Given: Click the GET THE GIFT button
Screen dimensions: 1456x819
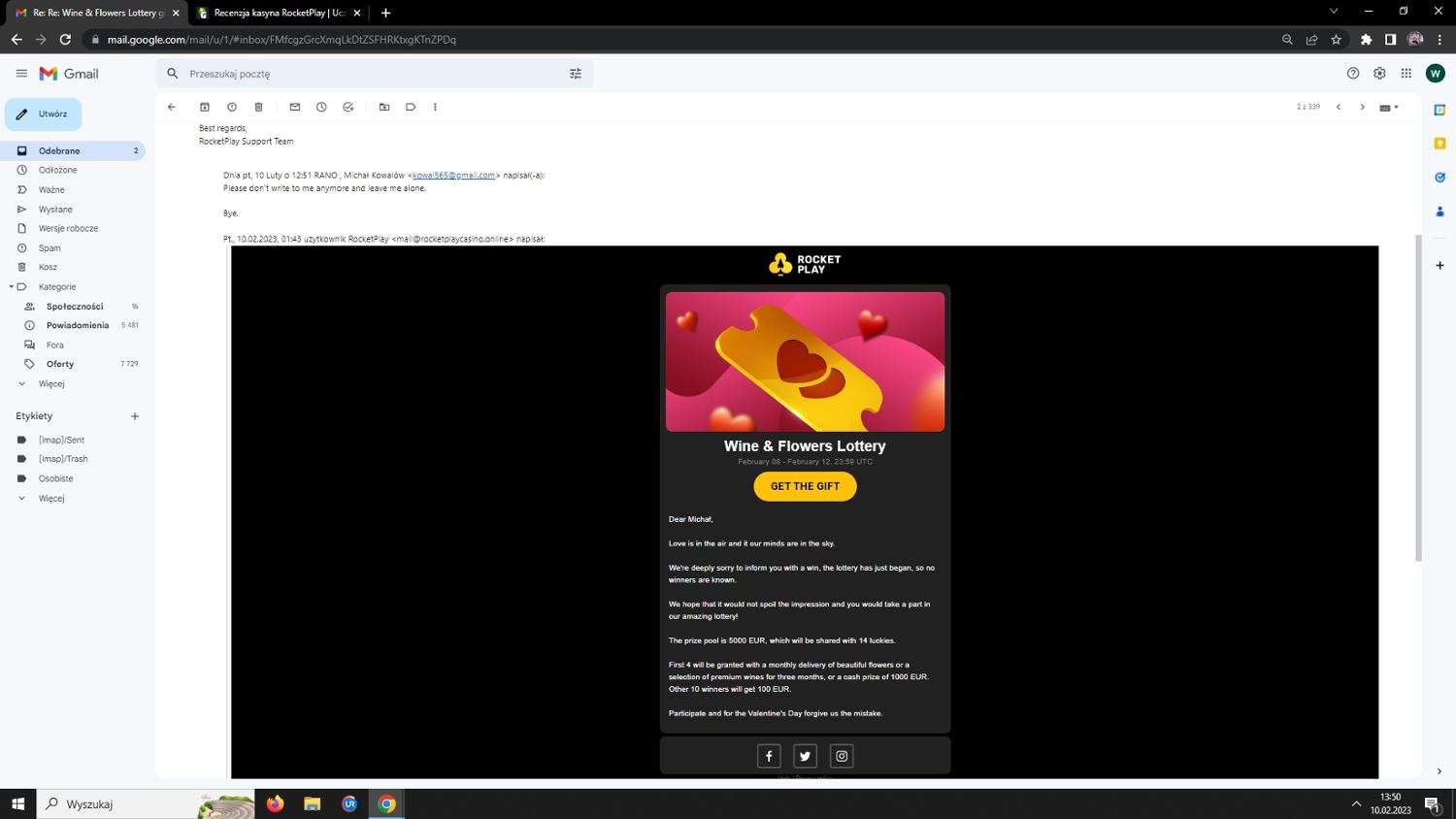Looking at the screenshot, I should click(805, 486).
